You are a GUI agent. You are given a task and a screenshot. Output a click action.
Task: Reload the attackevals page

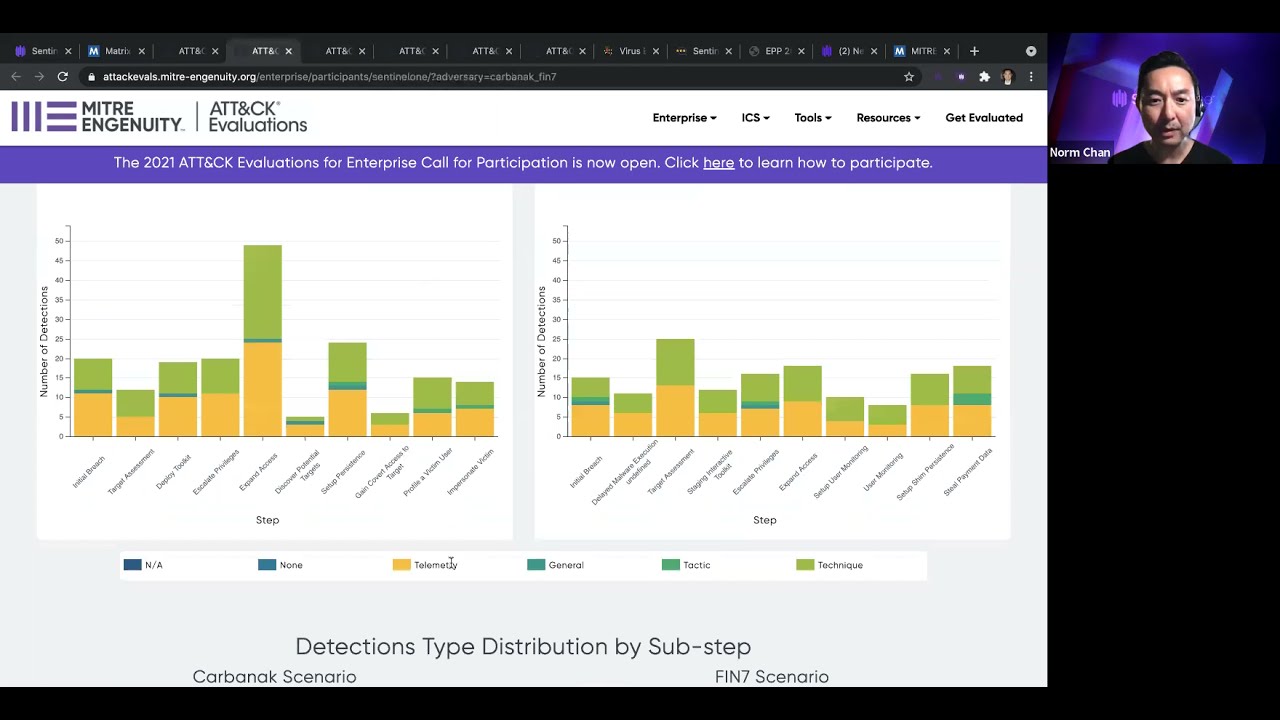pyautogui.click(x=62, y=76)
